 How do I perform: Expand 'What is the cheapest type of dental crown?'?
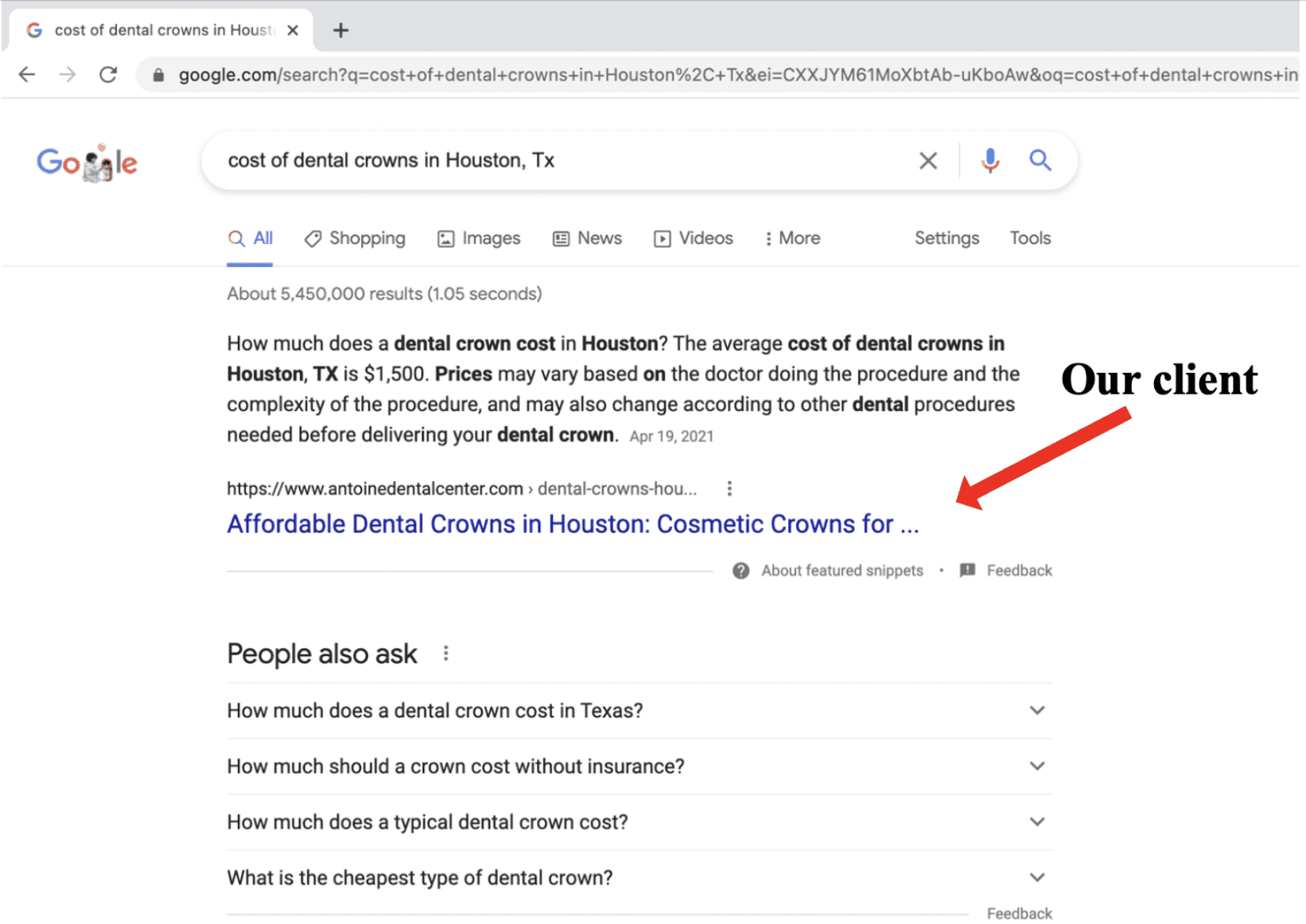639,878
